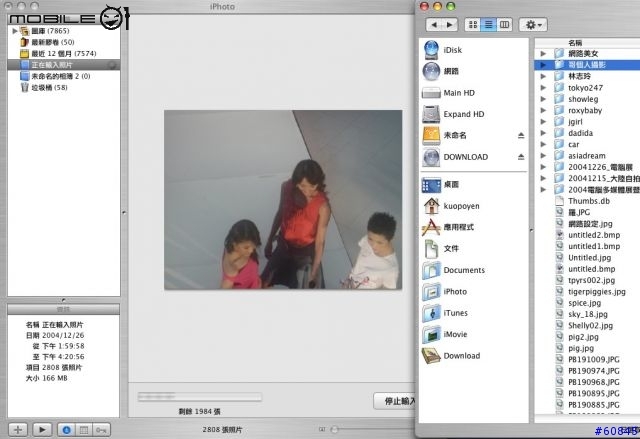Expand the jgirl folder
The width and height of the screenshot is (640, 439).
click(543, 122)
